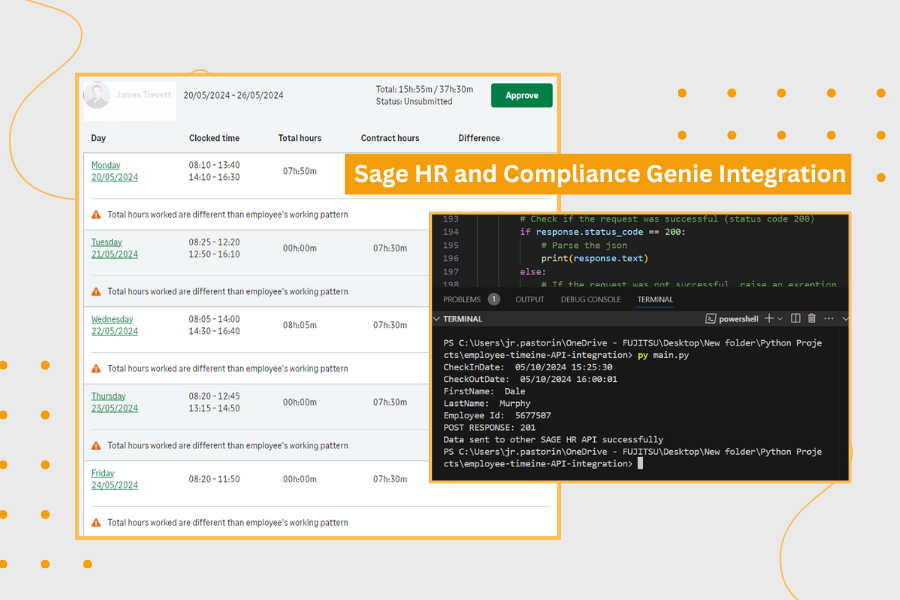Open the Tuesday 21/05/2024 day link
This screenshot has width=900, height=600.
pos(114,248)
